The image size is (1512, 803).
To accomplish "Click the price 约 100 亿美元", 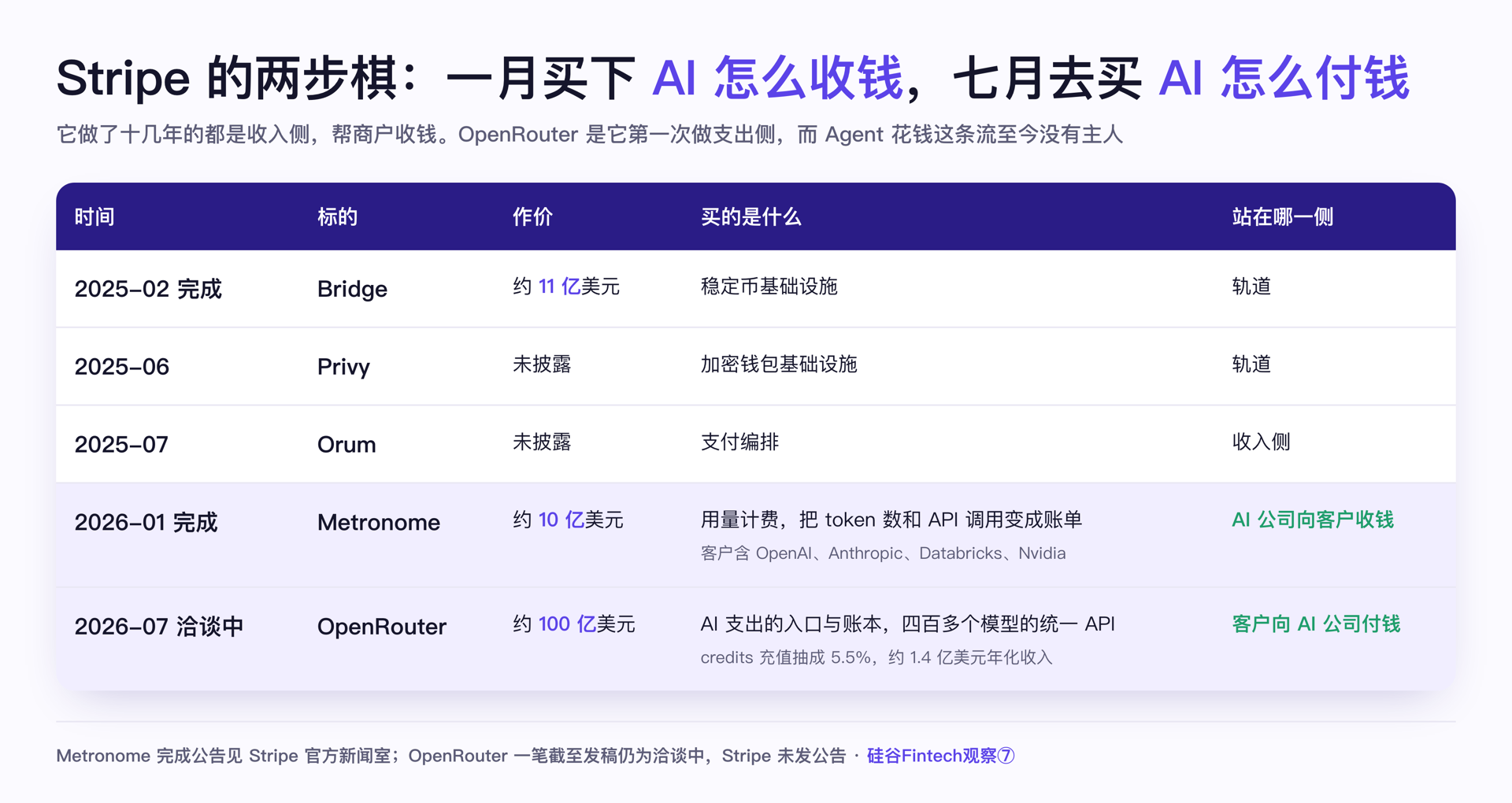I will (x=573, y=624).
